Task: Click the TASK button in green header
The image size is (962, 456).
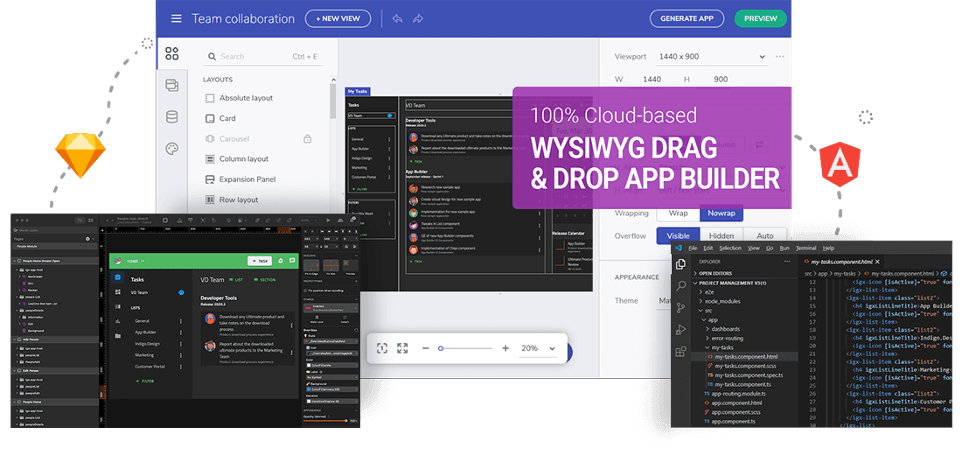Action: (260, 261)
